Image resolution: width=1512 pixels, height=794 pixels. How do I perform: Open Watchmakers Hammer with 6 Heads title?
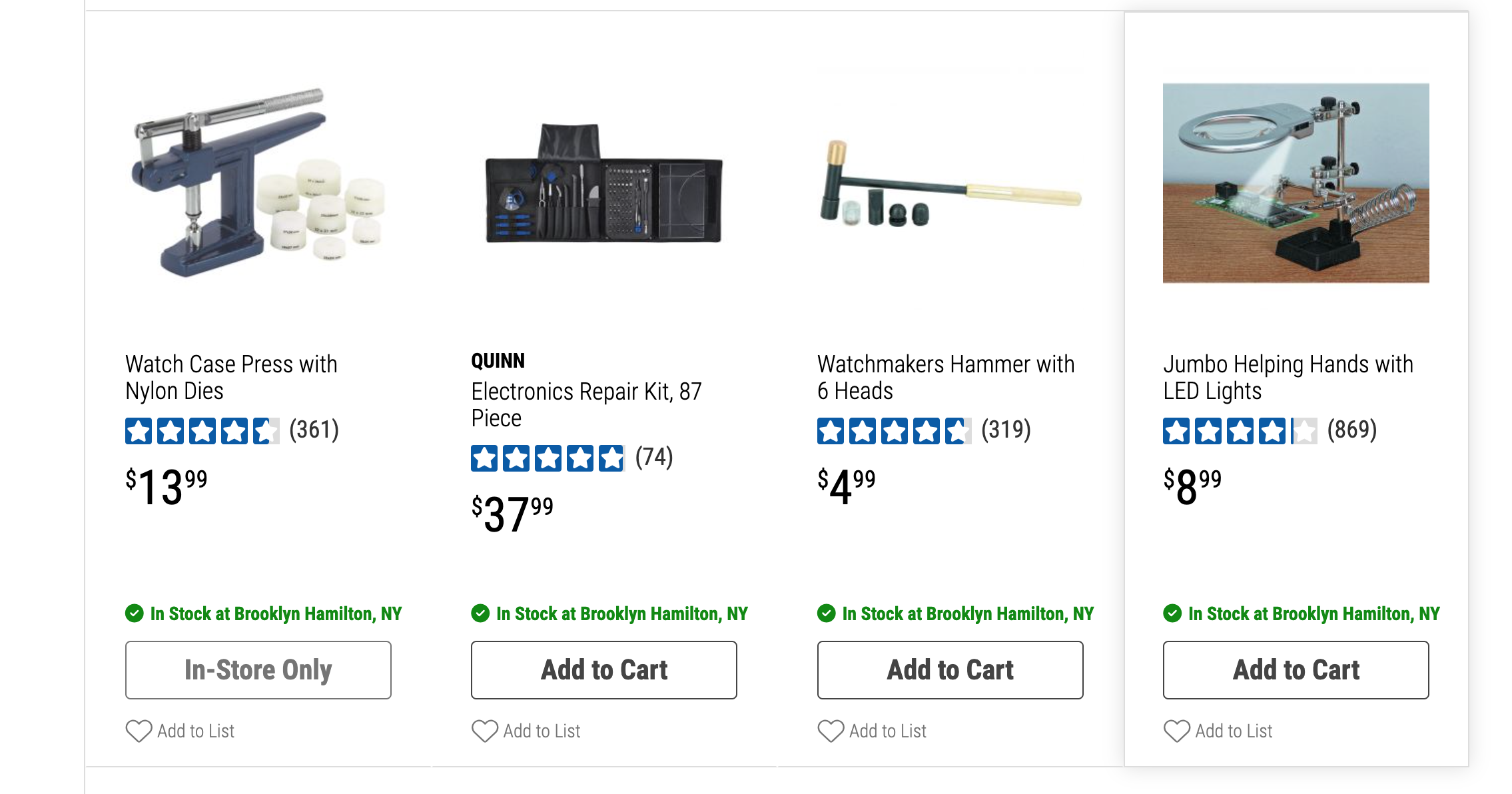tap(946, 377)
